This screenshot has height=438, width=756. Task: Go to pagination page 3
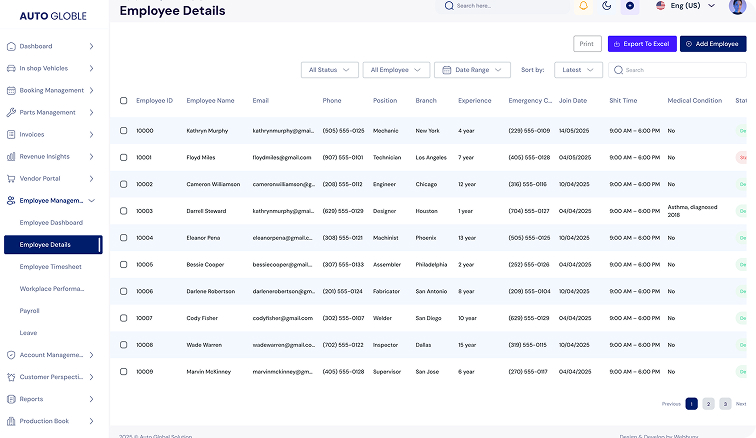725,404
